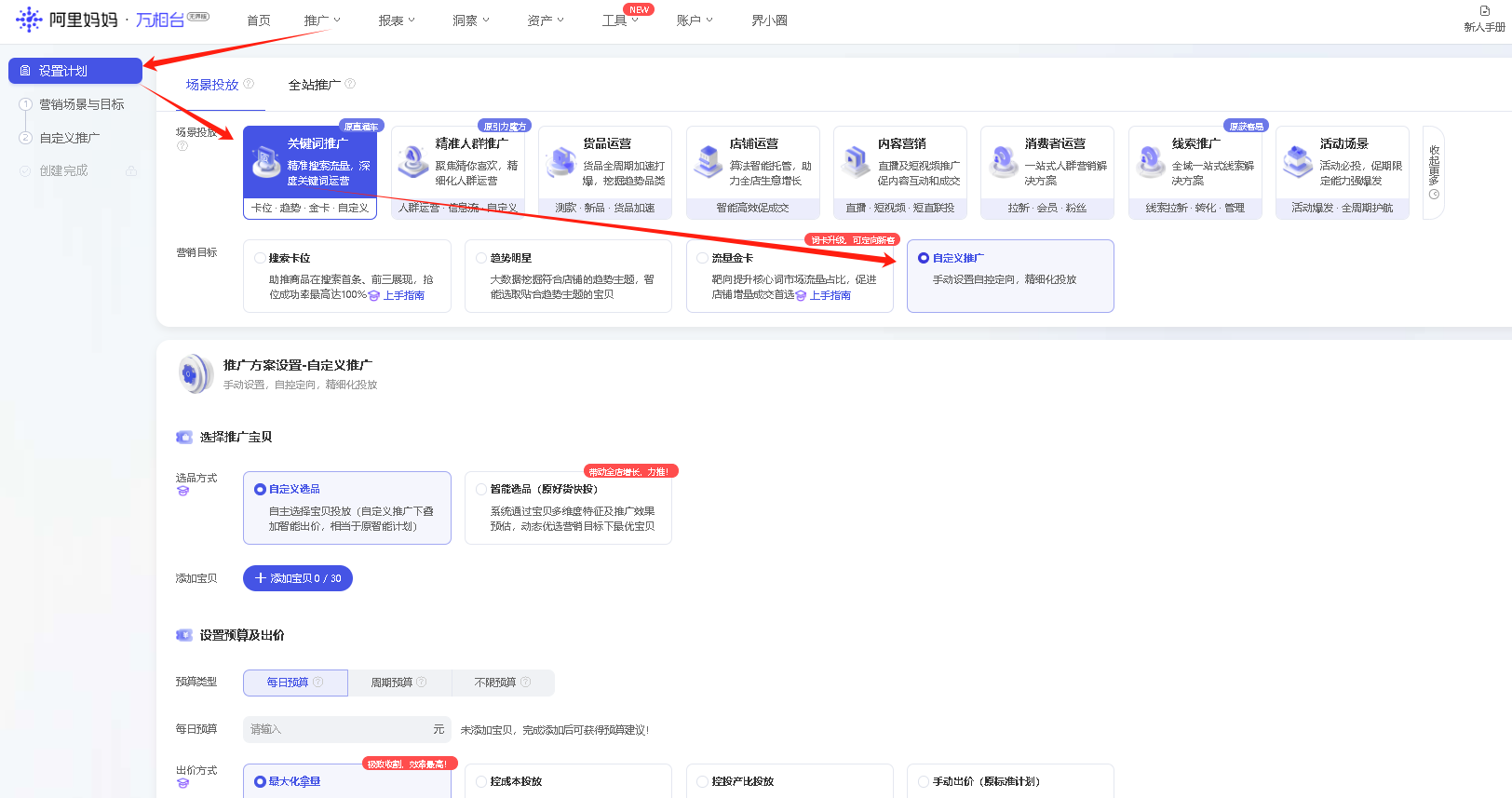Select 智能选品 (原好货快投) radio
1512x798 pixels.
[x=481, y=489]
